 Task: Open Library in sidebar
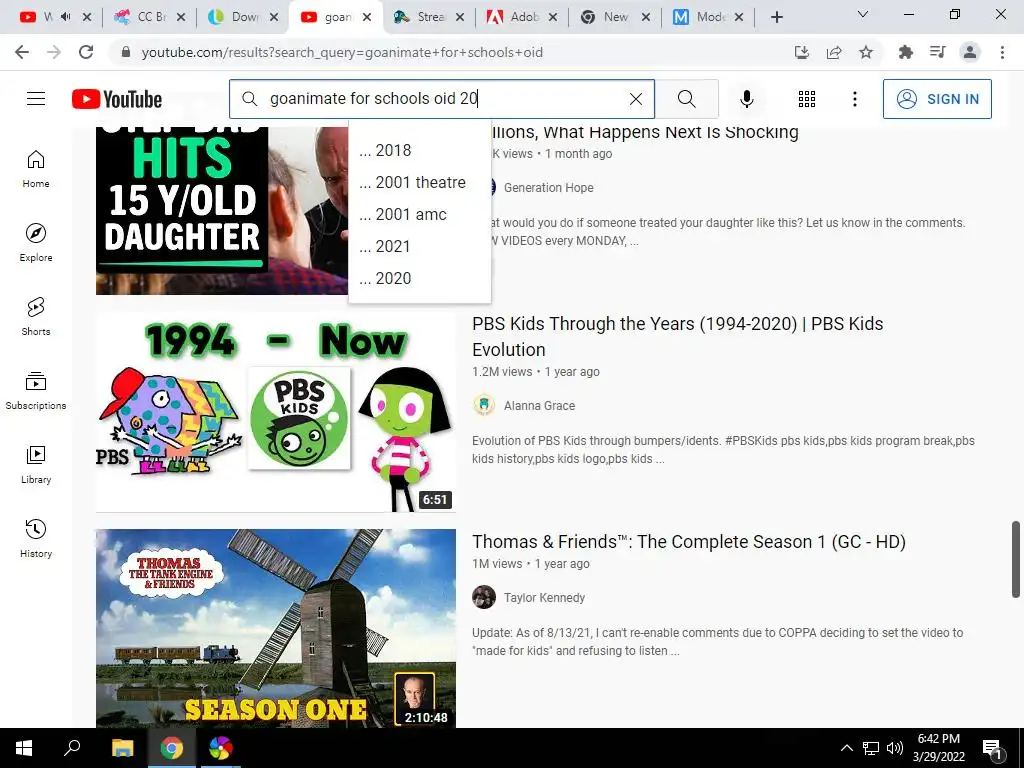[x=36, y=464]
